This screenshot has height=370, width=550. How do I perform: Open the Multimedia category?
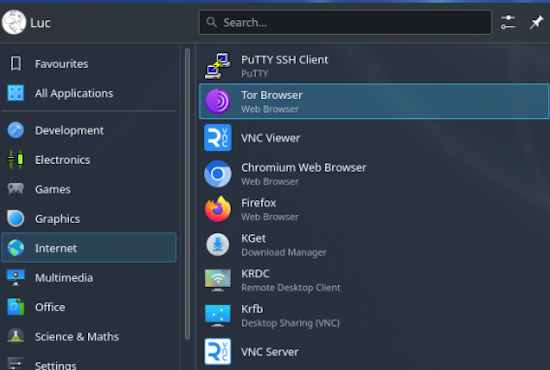pos(89,278)
